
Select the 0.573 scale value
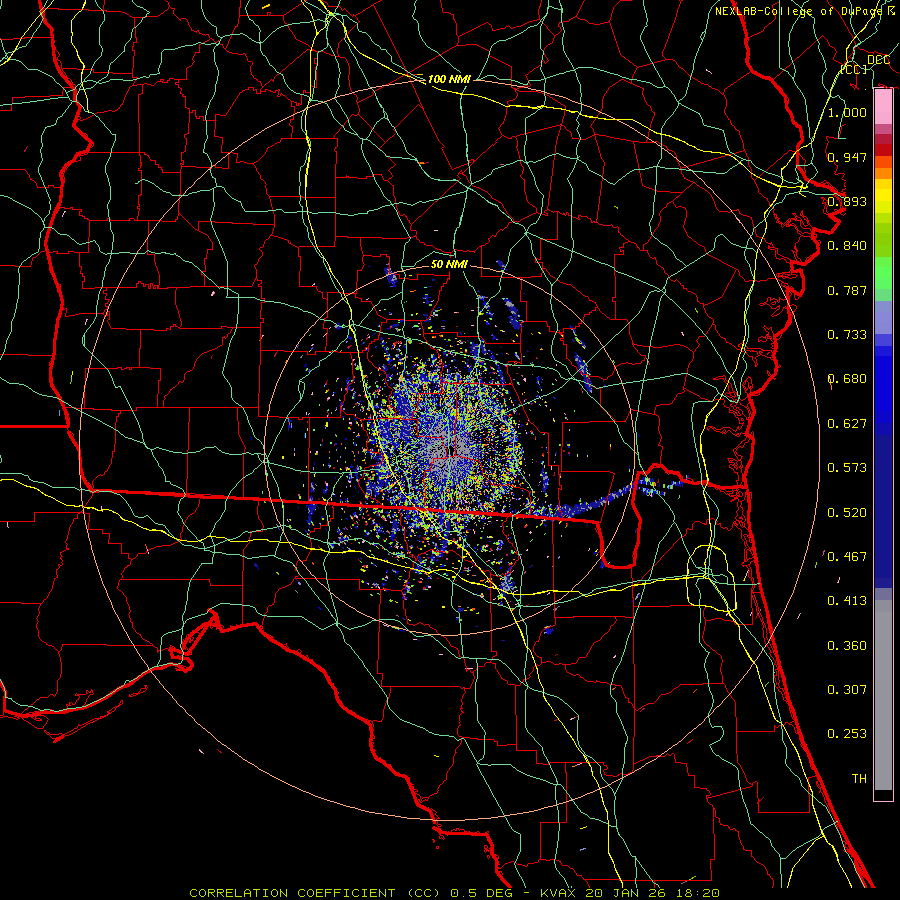847,468
